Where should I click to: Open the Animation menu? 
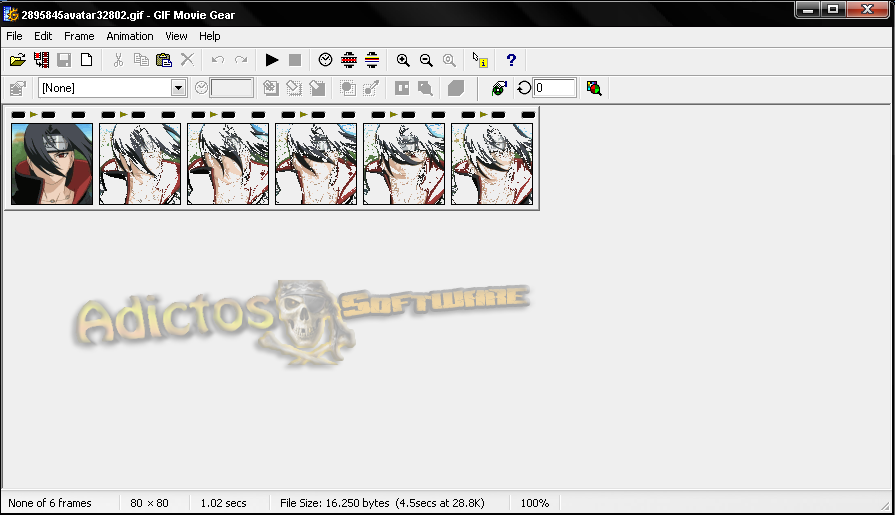click(x=130, y=36)
